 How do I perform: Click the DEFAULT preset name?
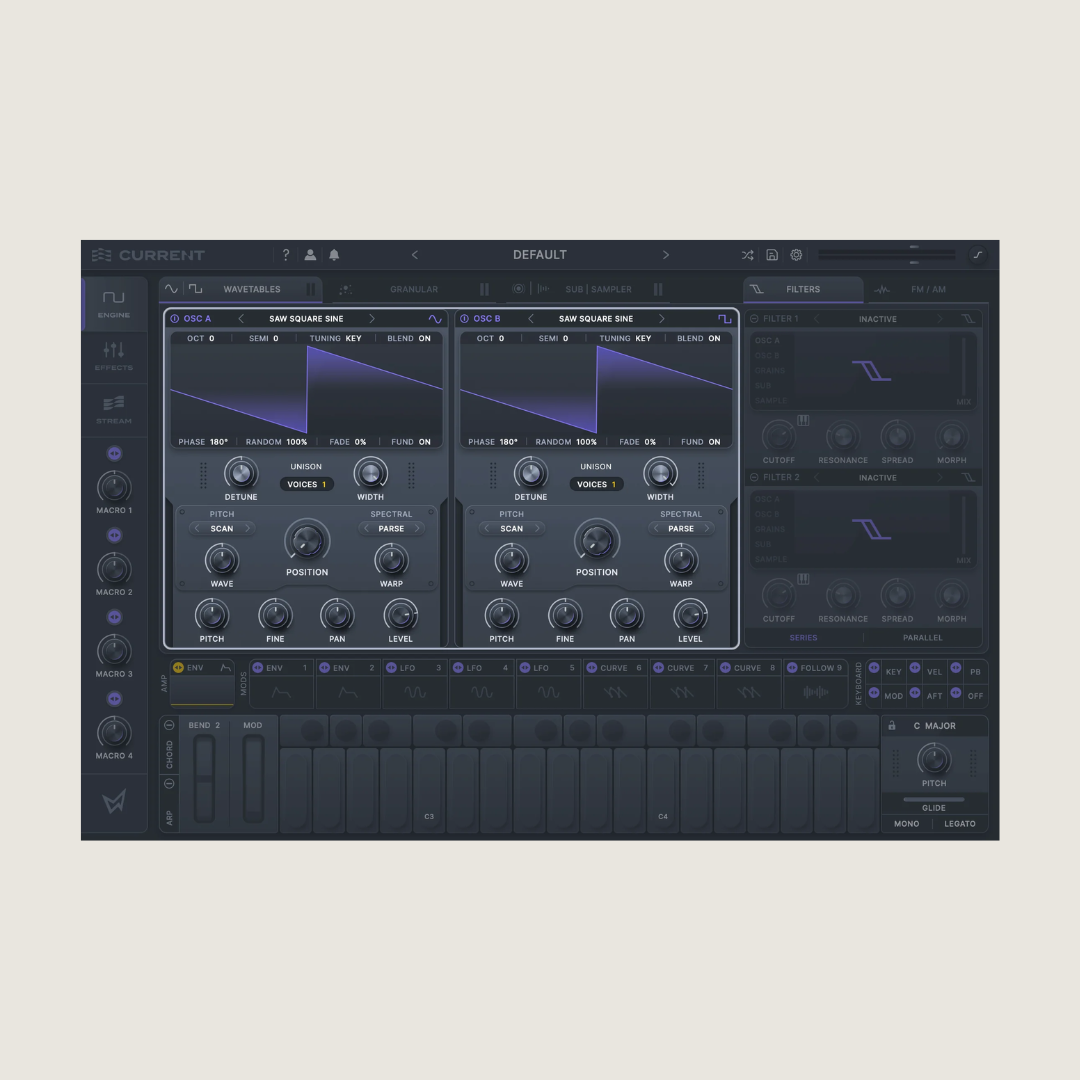pyautogui.click(x=539, y=255)
